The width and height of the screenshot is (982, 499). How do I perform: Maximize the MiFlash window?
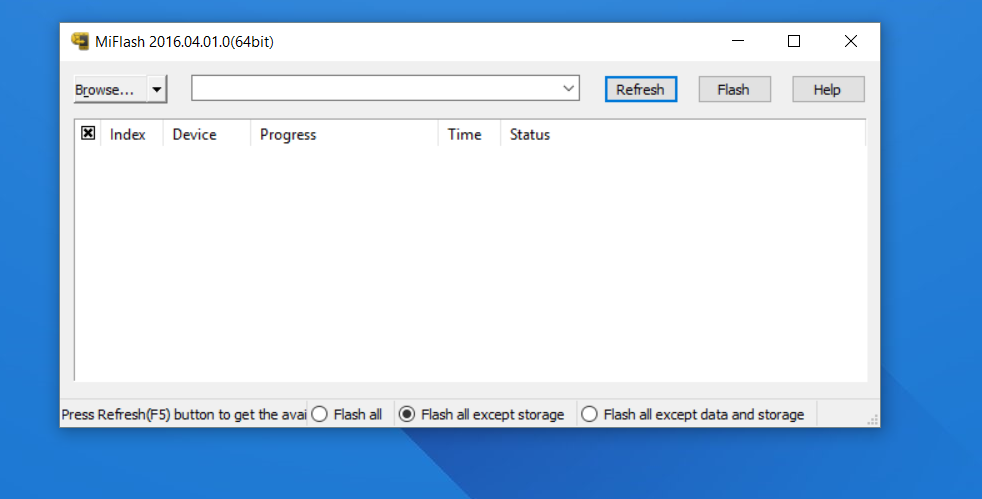pos(794,42)
